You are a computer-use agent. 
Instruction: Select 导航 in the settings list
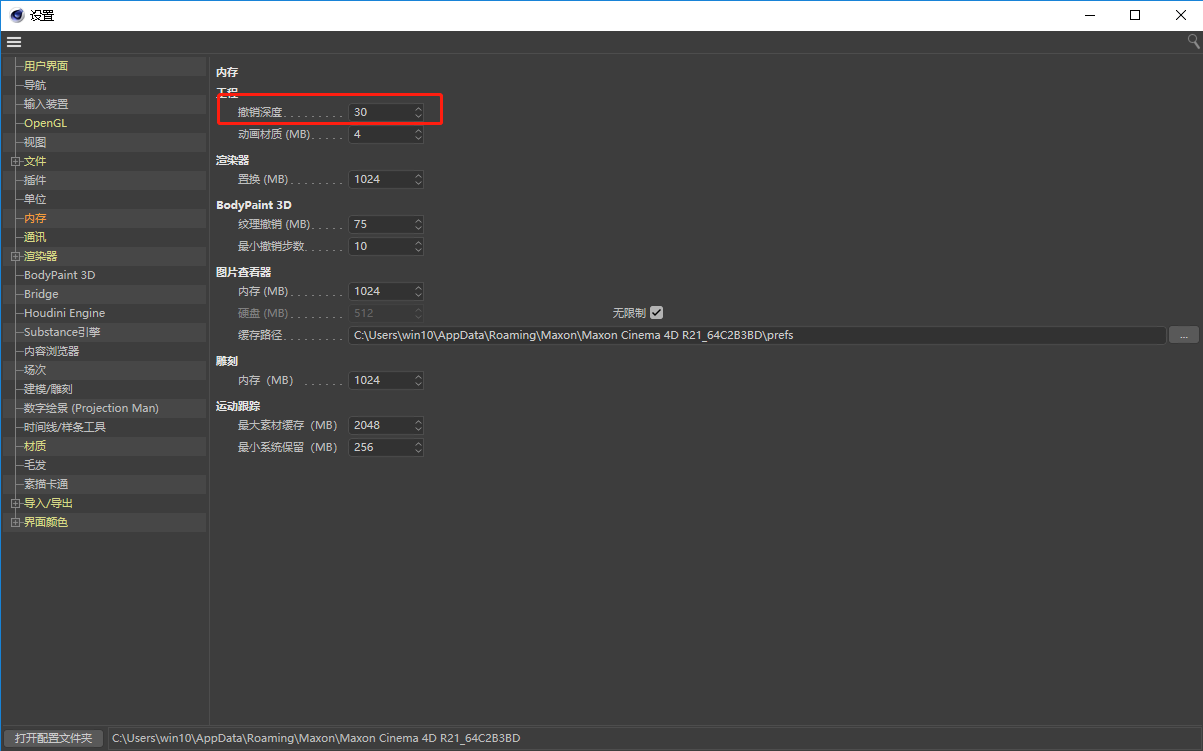click(x=35, y=85)
